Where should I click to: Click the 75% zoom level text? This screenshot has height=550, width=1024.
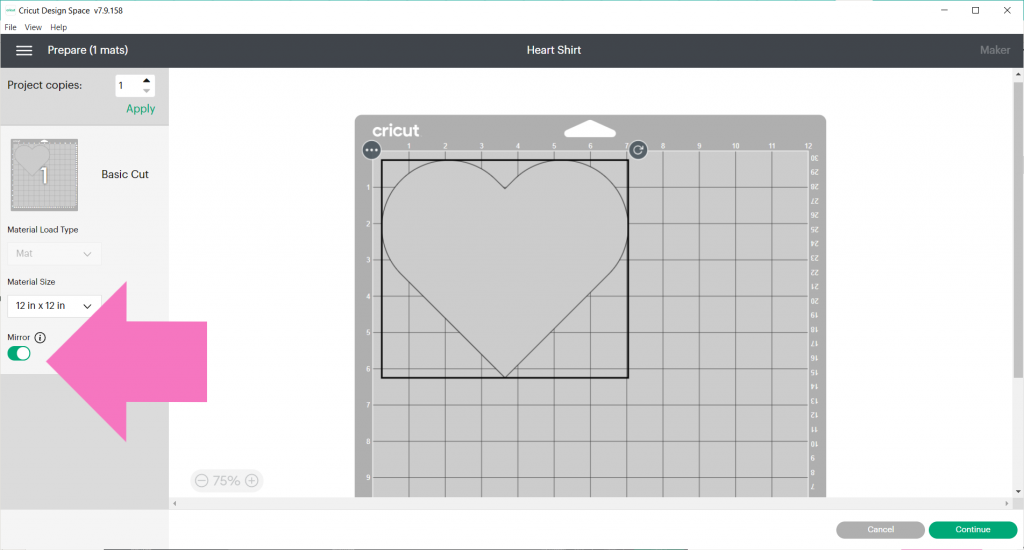pyautogui.click(x=227, y=481)
